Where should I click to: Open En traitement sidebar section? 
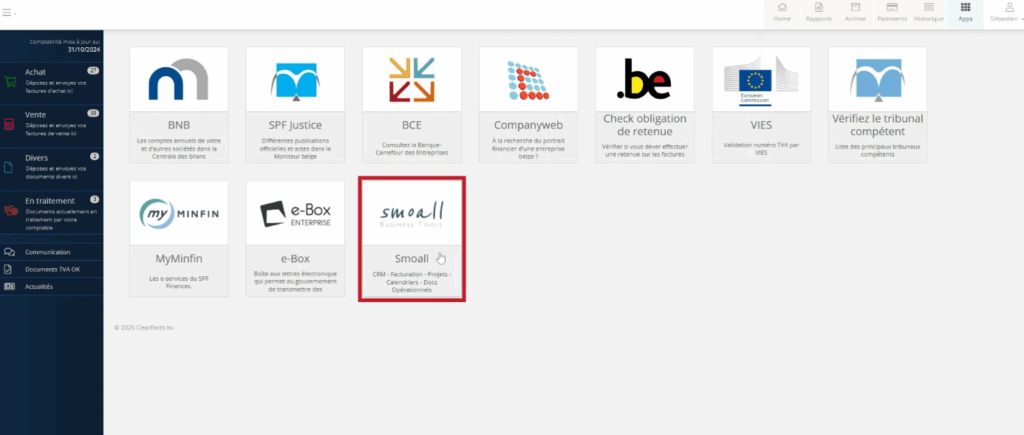(x=52, y=212)
